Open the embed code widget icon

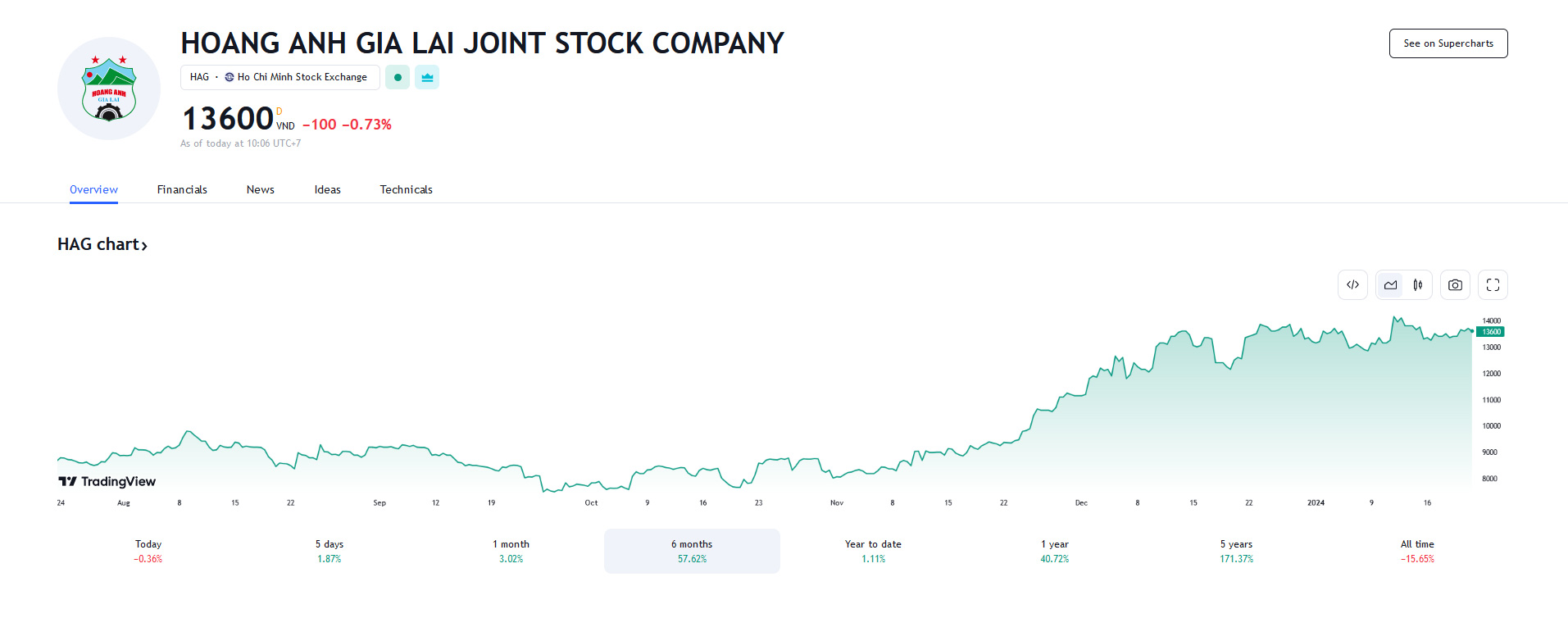coord(1352,285)
